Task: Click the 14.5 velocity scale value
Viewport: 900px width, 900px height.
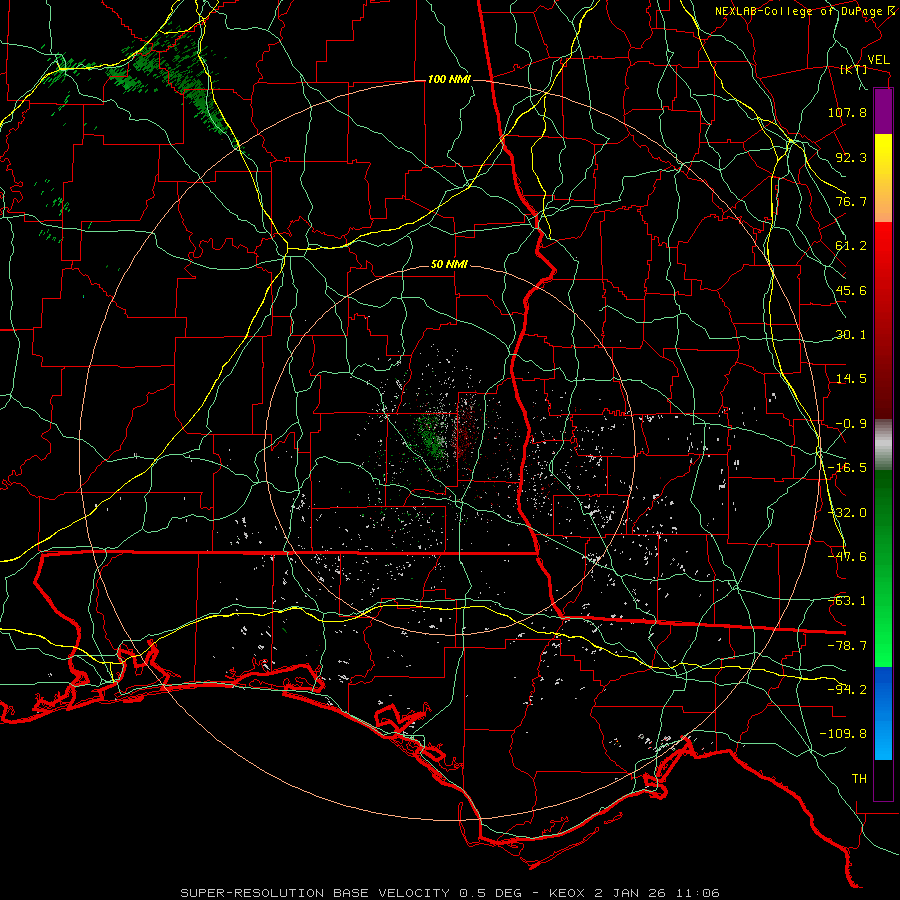Action: pos(851,379)
